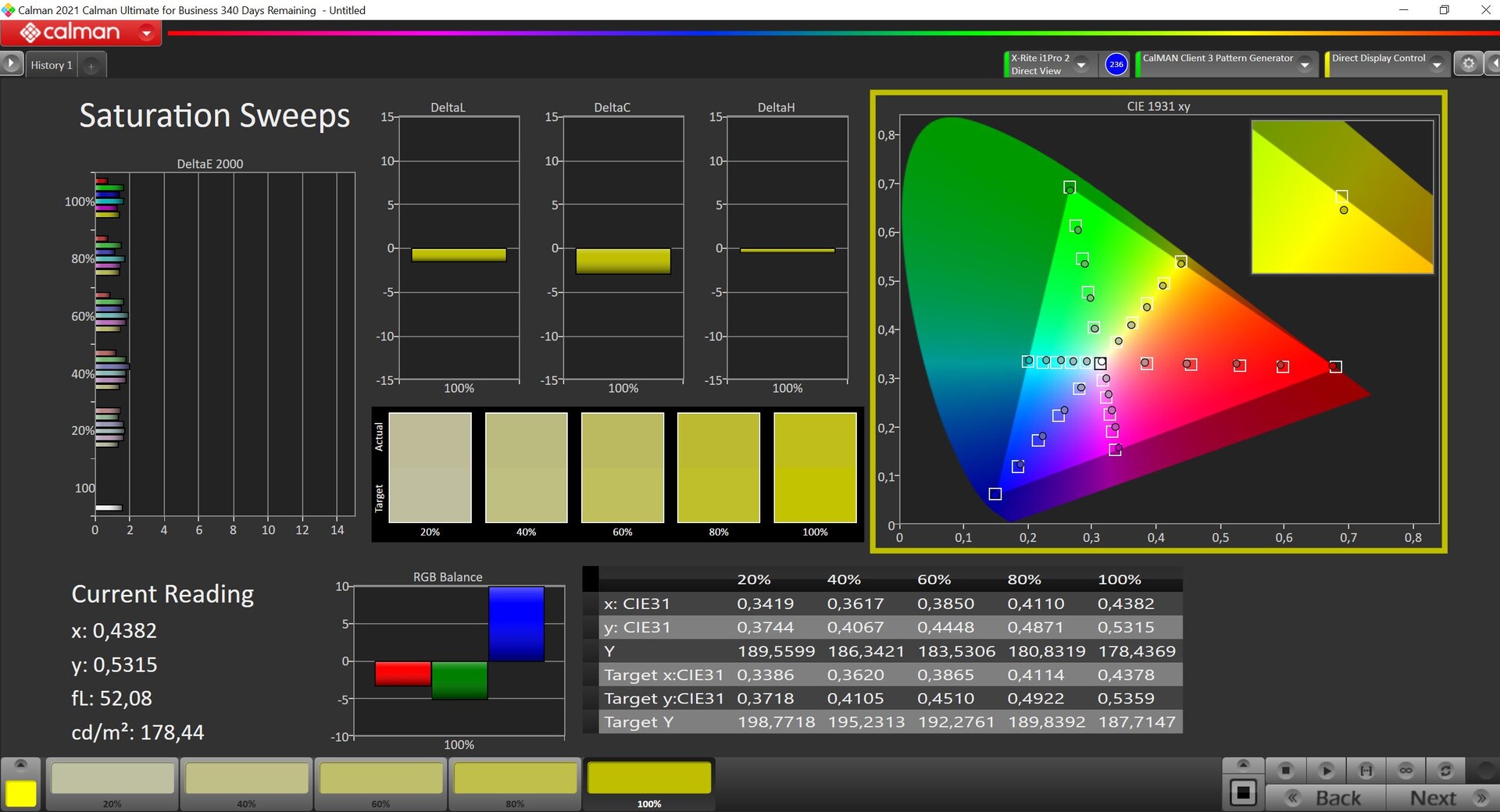Screen dimensions: 1500x812
Task: Switch to the History 1 tab
Action: pyautogui.click(x=52, y=66)
